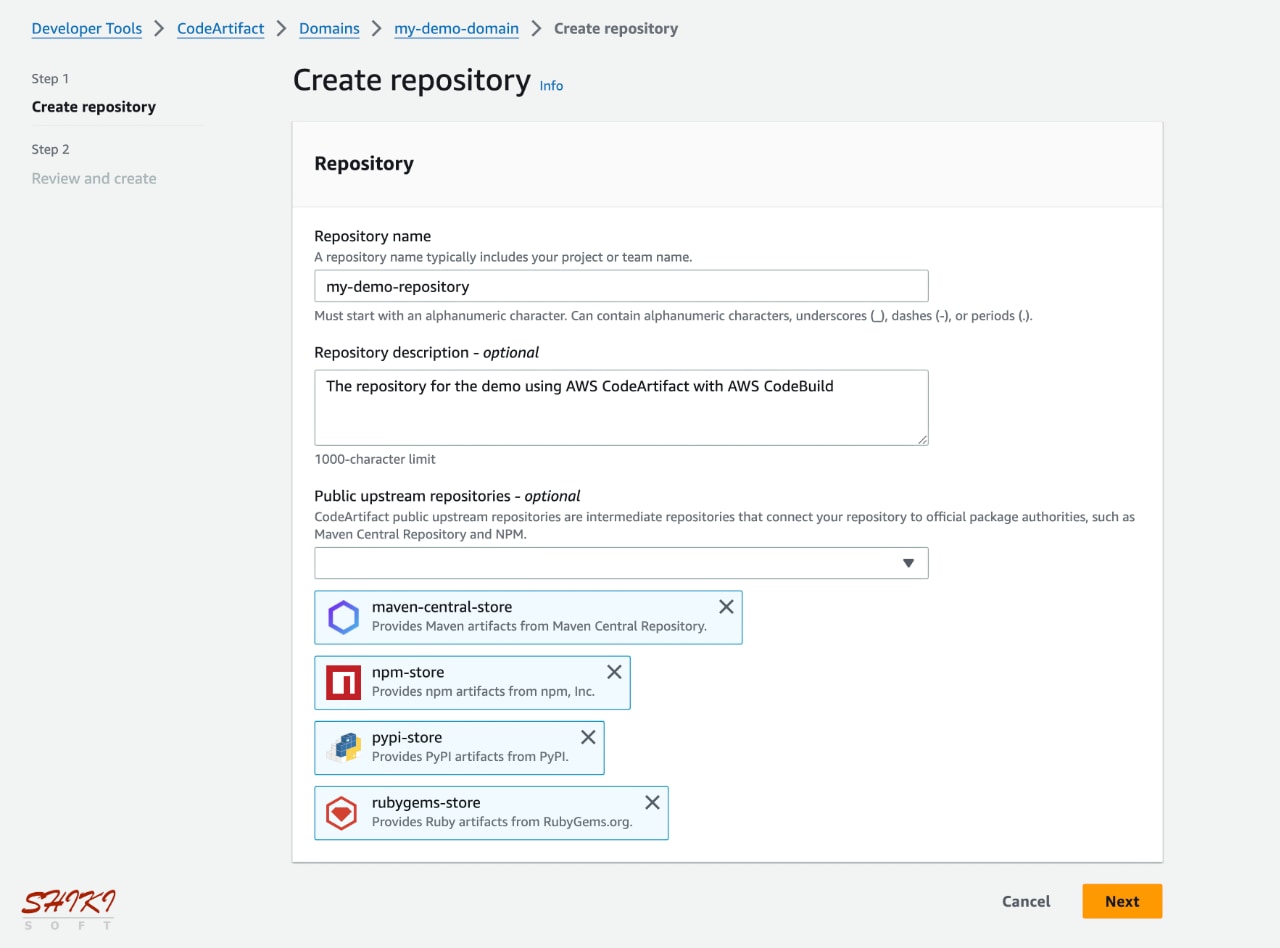Click 'Provides npm artifacts from npm, Inc.' text
Image resolution: width=1280 pixels, height=948 pixels.
point(483,691)
